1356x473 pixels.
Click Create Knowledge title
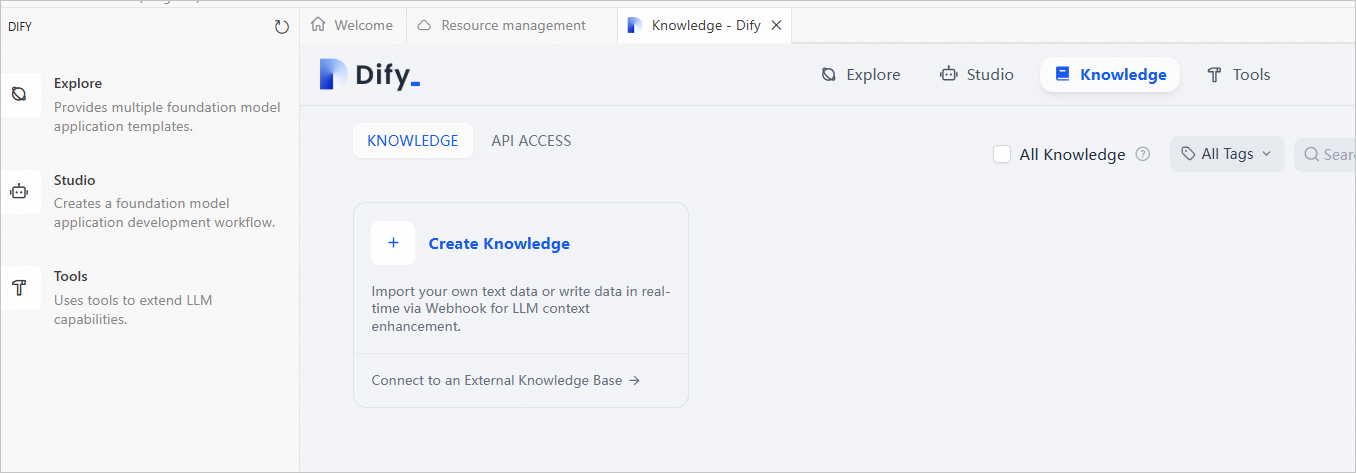(x=499, y=243)
